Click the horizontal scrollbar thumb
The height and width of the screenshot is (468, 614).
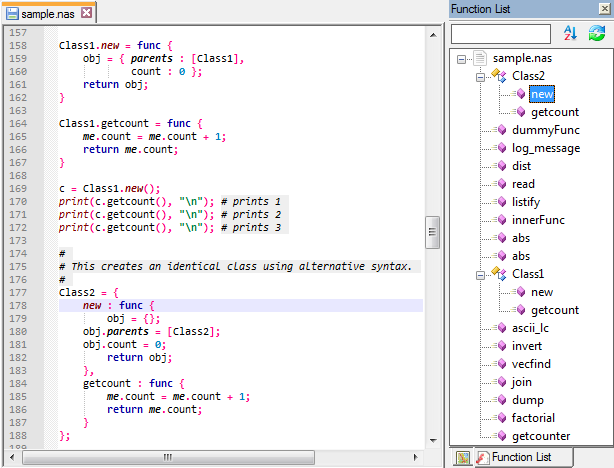tap(168, 457)
